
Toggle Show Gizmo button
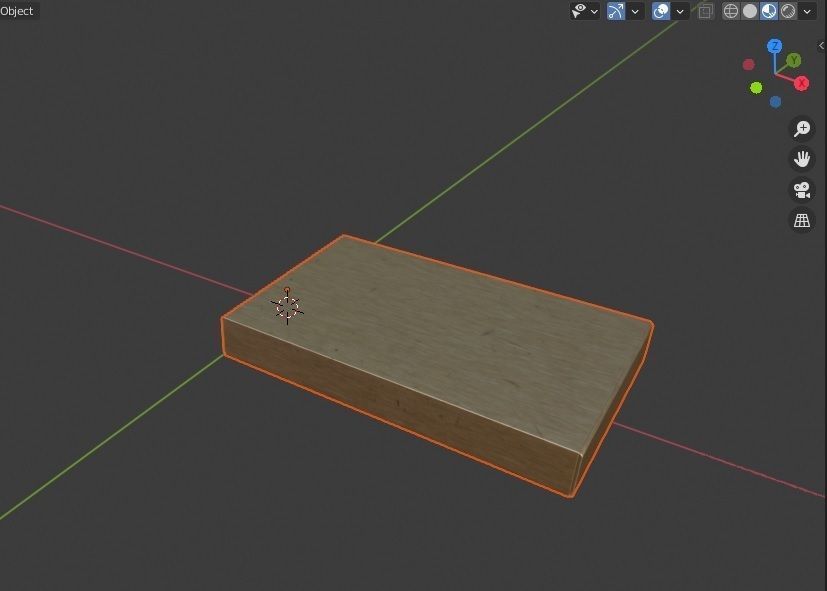616,11
